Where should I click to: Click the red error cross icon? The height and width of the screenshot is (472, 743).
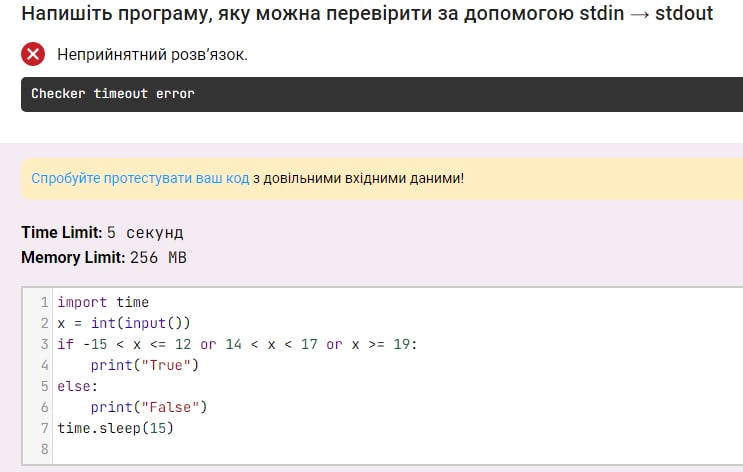[33, 54]
